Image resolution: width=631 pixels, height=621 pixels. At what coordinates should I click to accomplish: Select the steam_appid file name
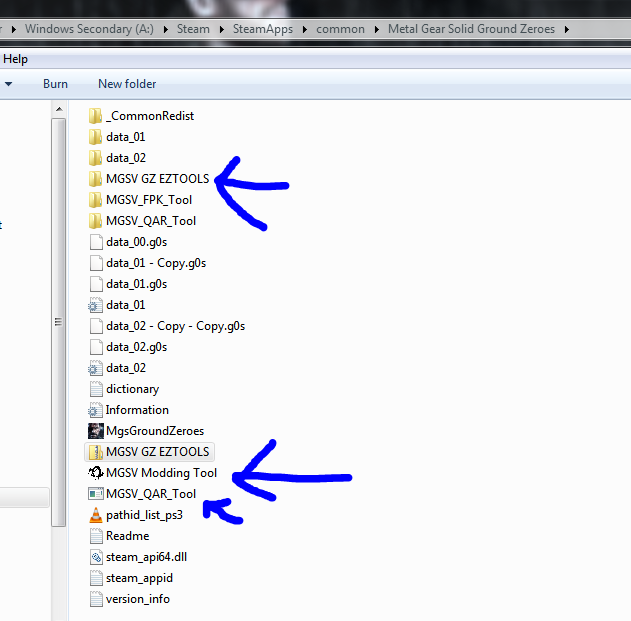point(139,578)
